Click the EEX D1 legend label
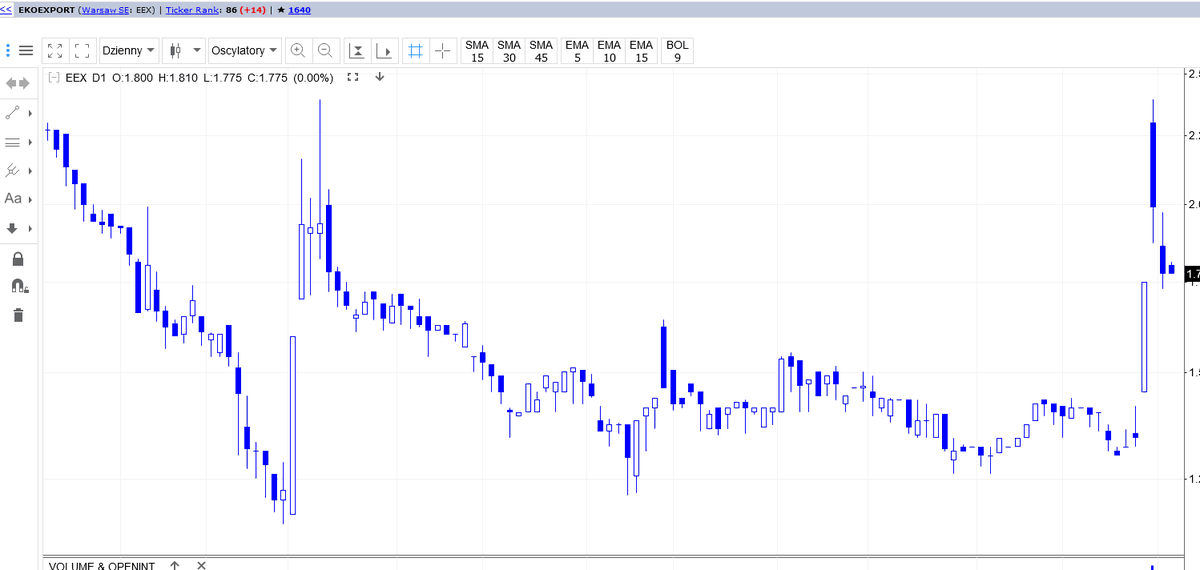The image size is (1200, 570). point(86,78)
